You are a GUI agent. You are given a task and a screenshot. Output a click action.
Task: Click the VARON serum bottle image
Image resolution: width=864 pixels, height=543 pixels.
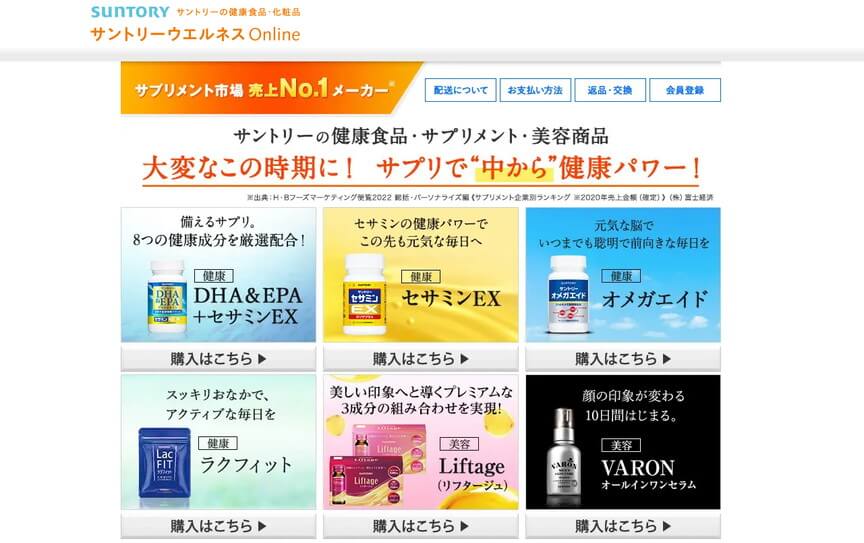coord(563,458)
